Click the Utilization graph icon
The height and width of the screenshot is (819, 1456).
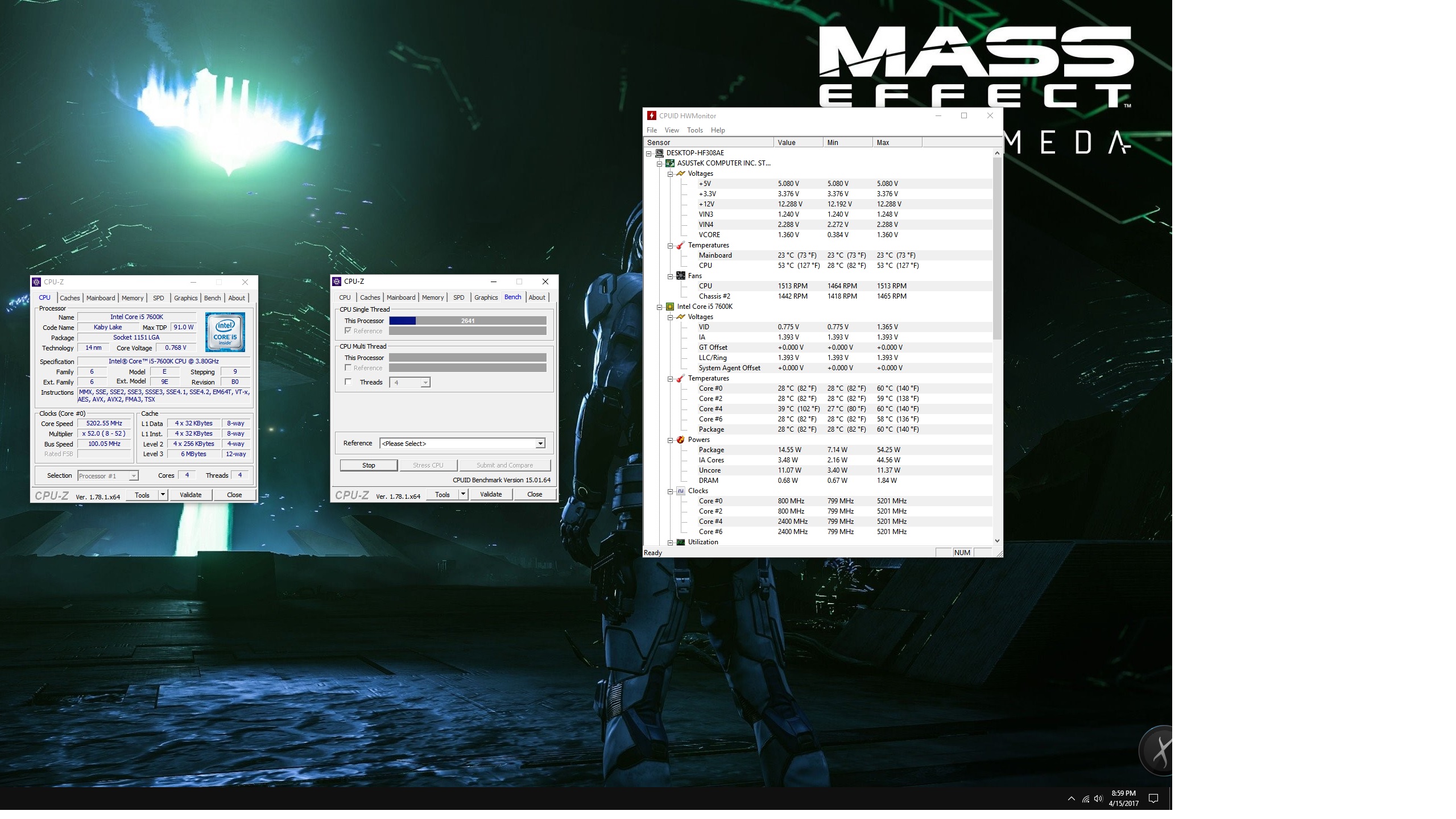pos(681,542)
